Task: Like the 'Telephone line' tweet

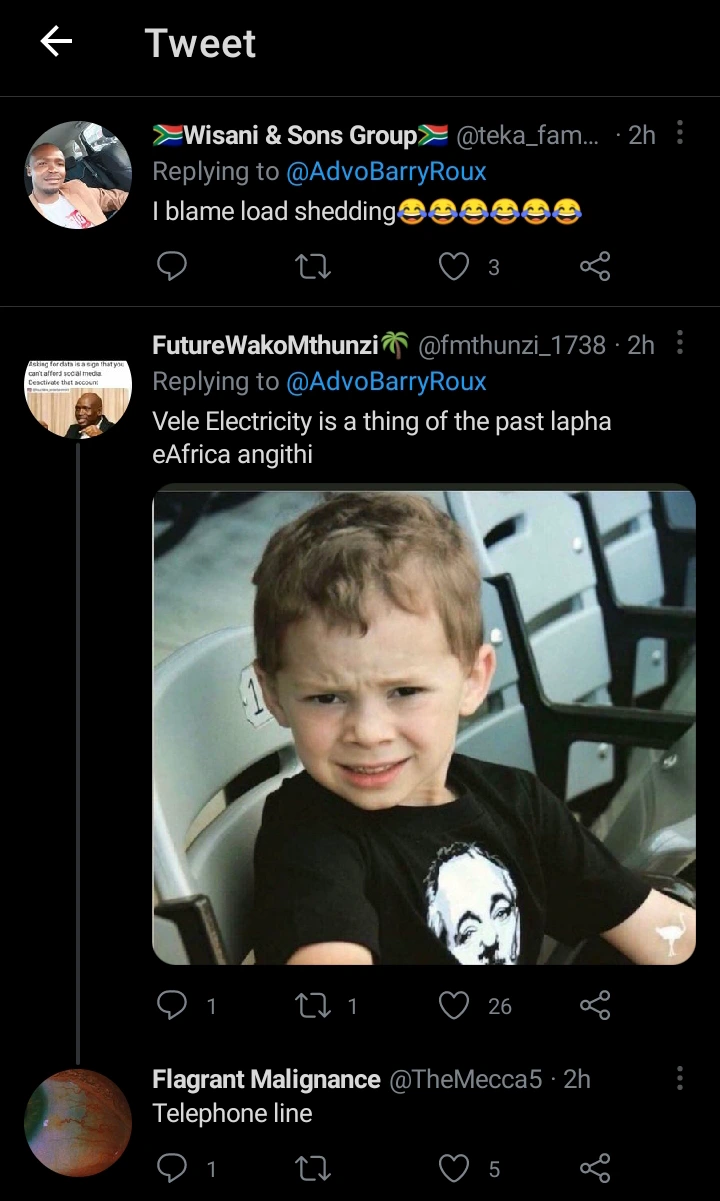Action: click(x=455, y=1168)
